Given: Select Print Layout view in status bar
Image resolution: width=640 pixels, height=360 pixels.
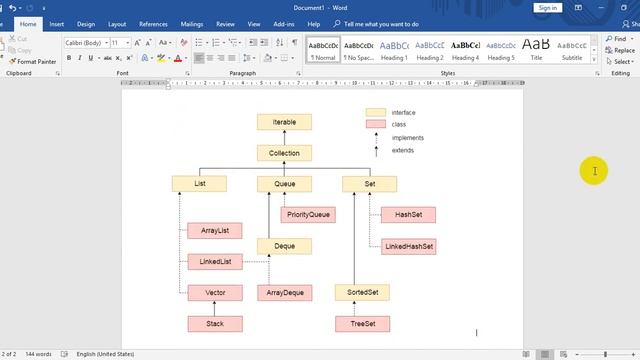Looking at the screenshot, I should (545, 354).
